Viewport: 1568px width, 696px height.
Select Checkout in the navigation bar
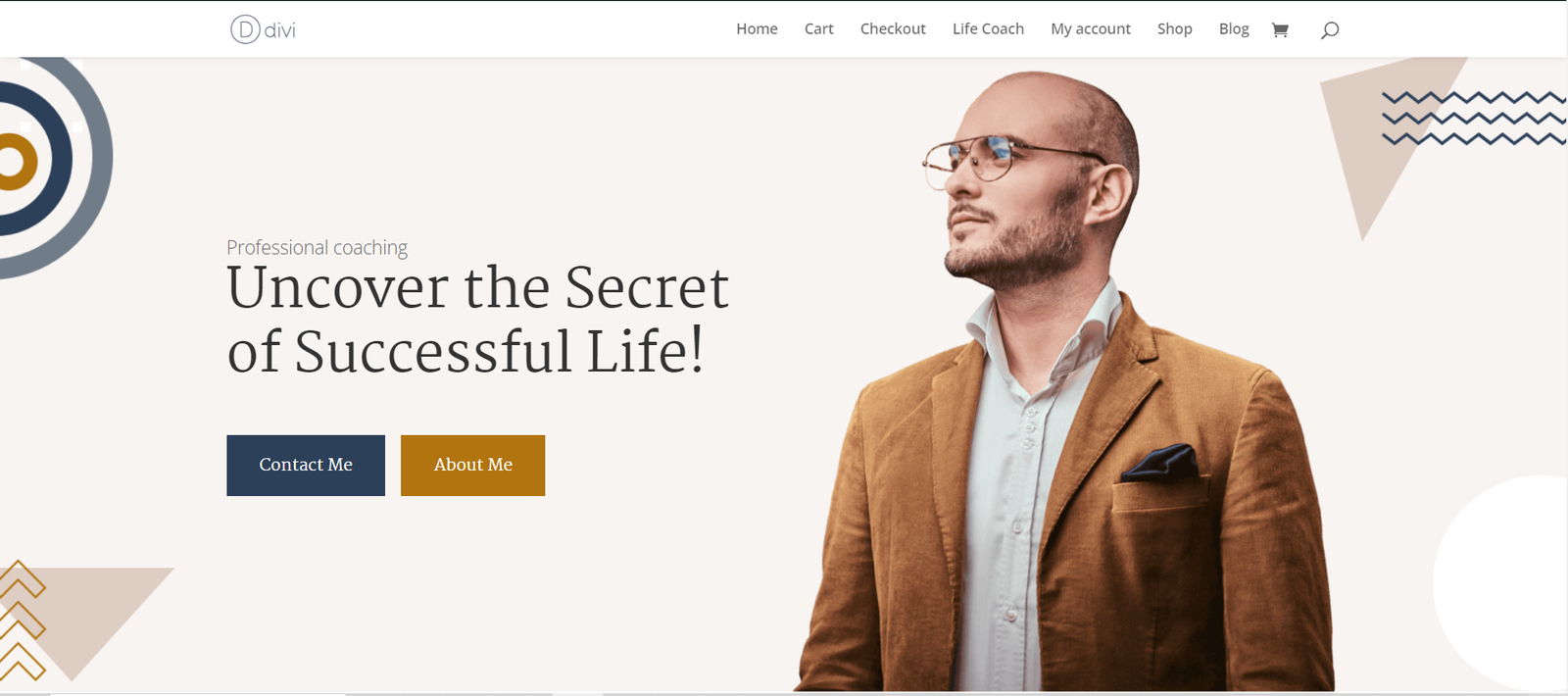[x=893, y=29]
